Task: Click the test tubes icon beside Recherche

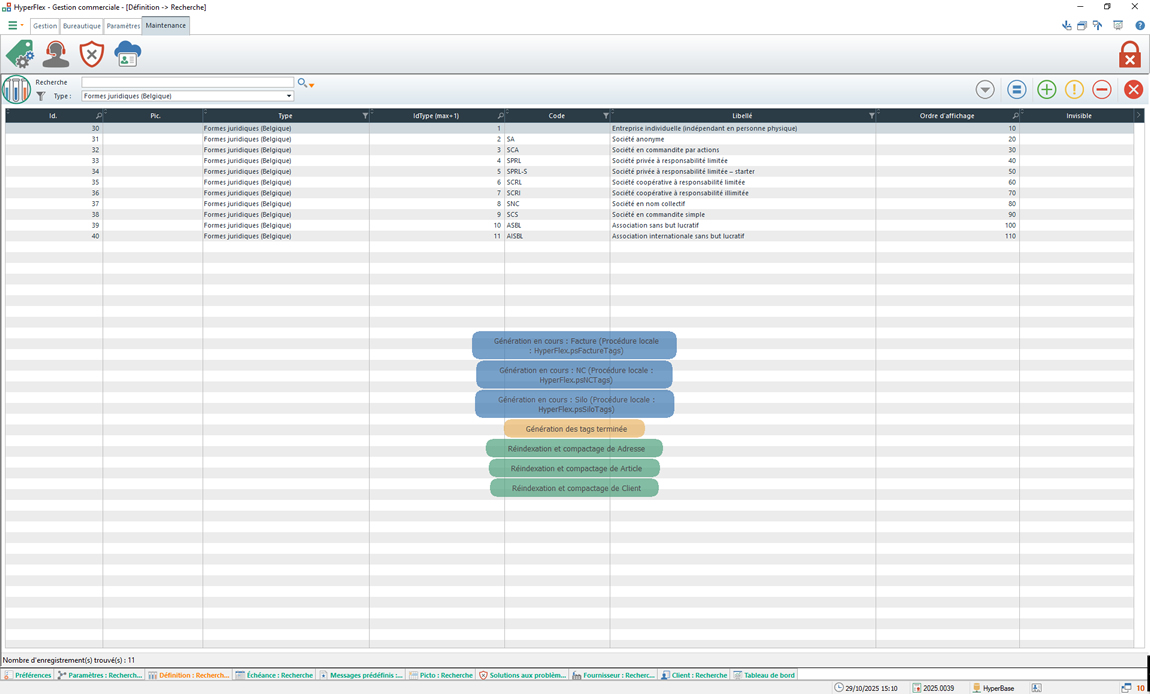Action: 16,89
